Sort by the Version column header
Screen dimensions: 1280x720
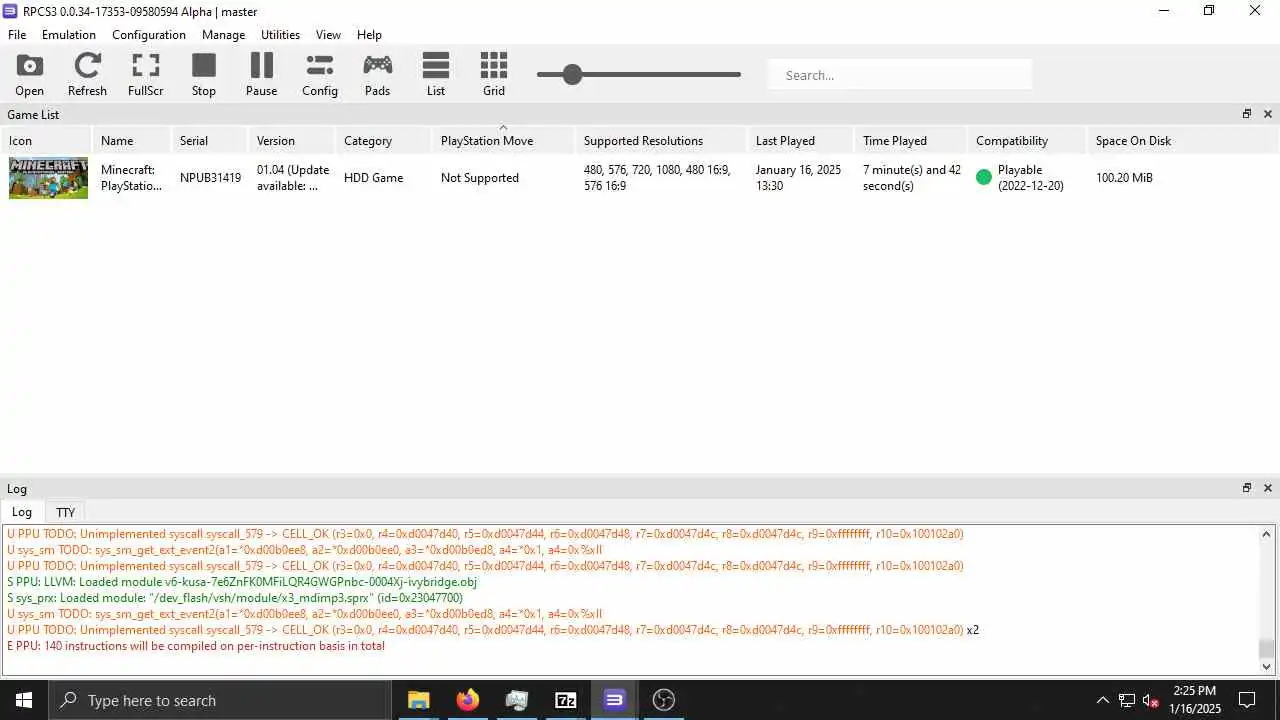292,141
